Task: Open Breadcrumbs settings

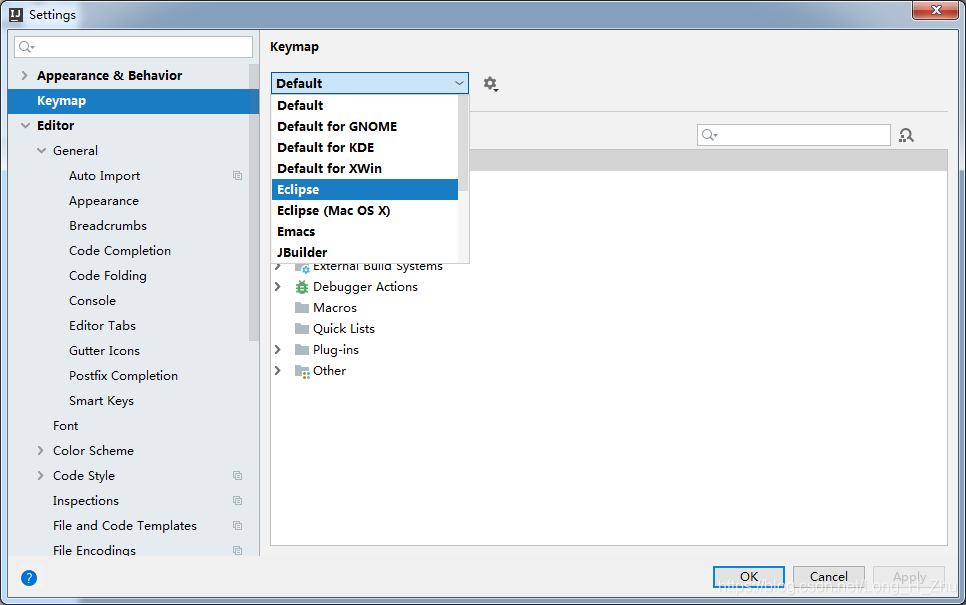Action: click(108, 225)
